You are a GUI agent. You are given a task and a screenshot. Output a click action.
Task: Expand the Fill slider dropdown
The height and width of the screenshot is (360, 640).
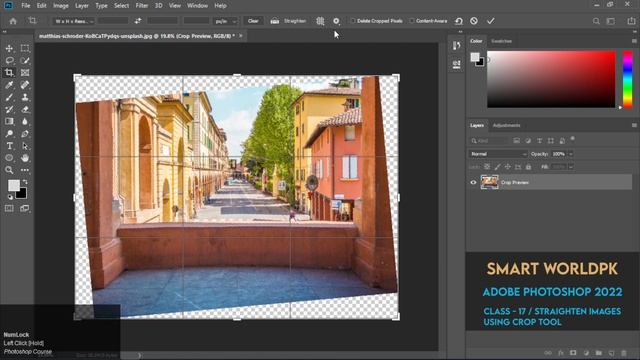click(x=571, y=167)
